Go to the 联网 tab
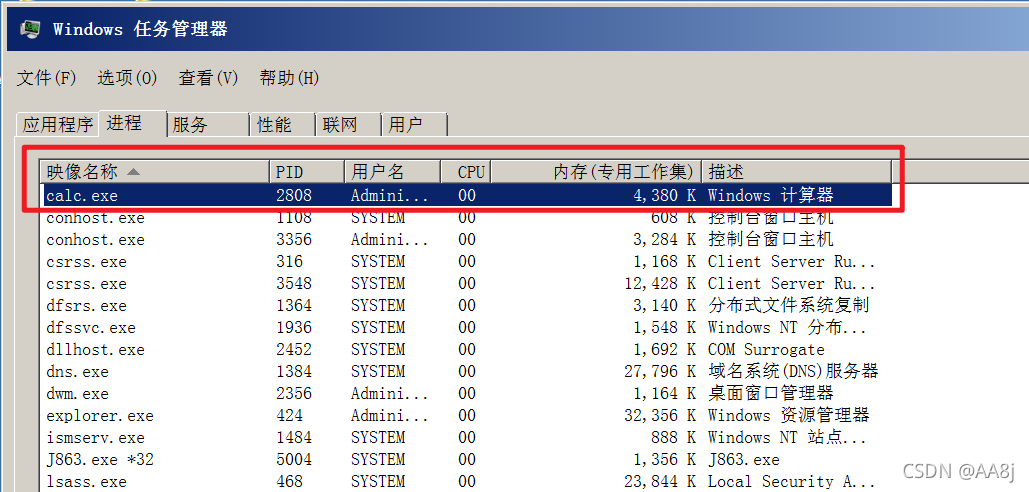The width and height of the screenshot is (1029, 492). pos(348,125)
